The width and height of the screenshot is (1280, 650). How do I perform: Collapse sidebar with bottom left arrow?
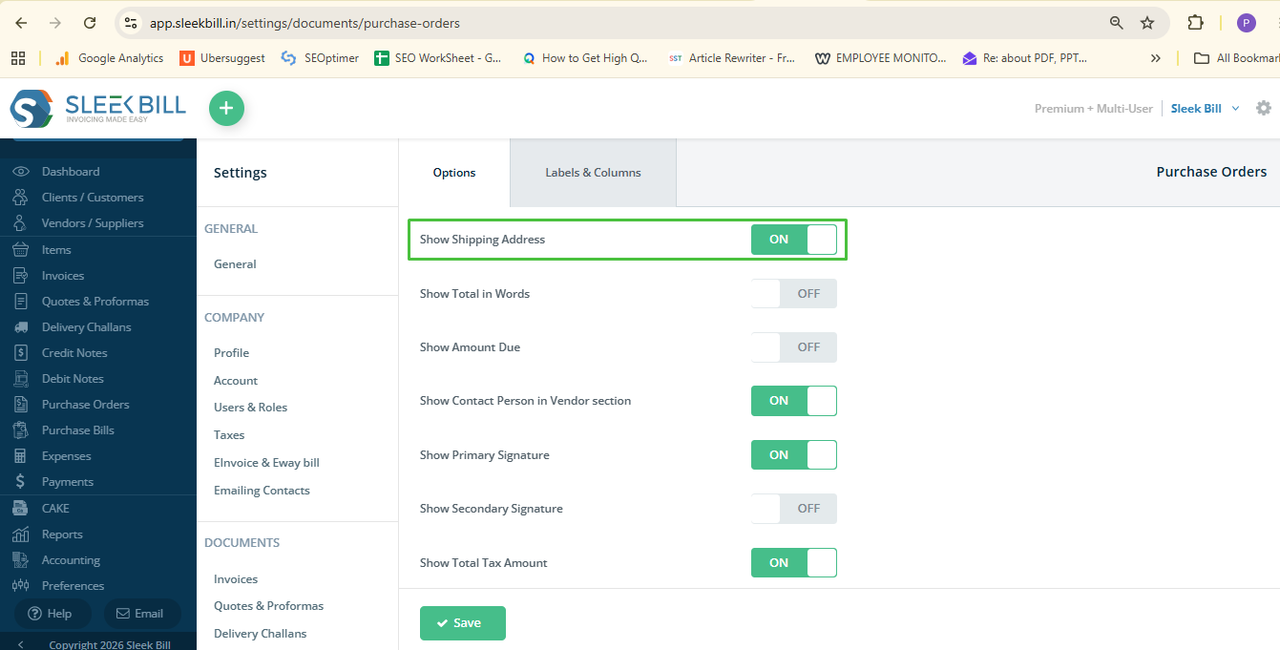pyautogui.click(x=20, y=644)
